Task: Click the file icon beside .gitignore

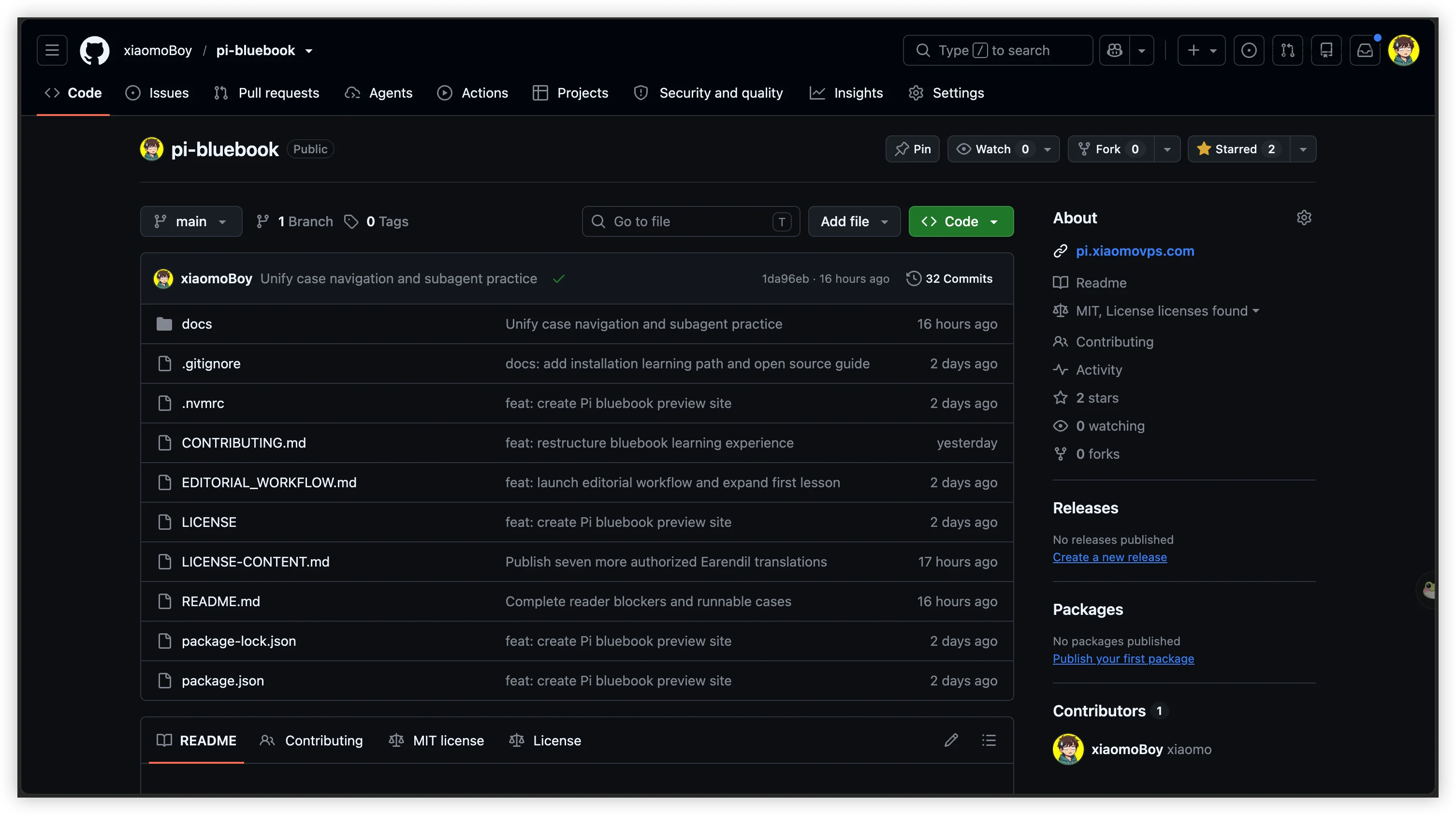Action: tap(164, 364)
